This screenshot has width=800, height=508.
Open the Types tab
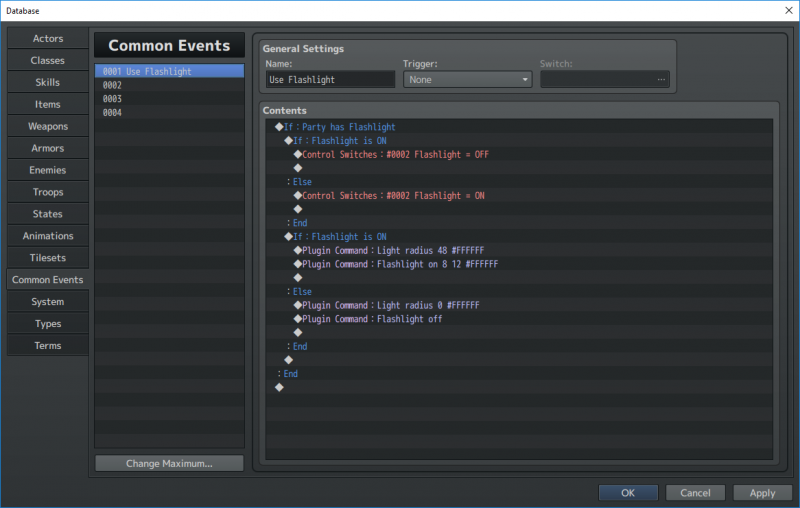(x=48, y=323)
